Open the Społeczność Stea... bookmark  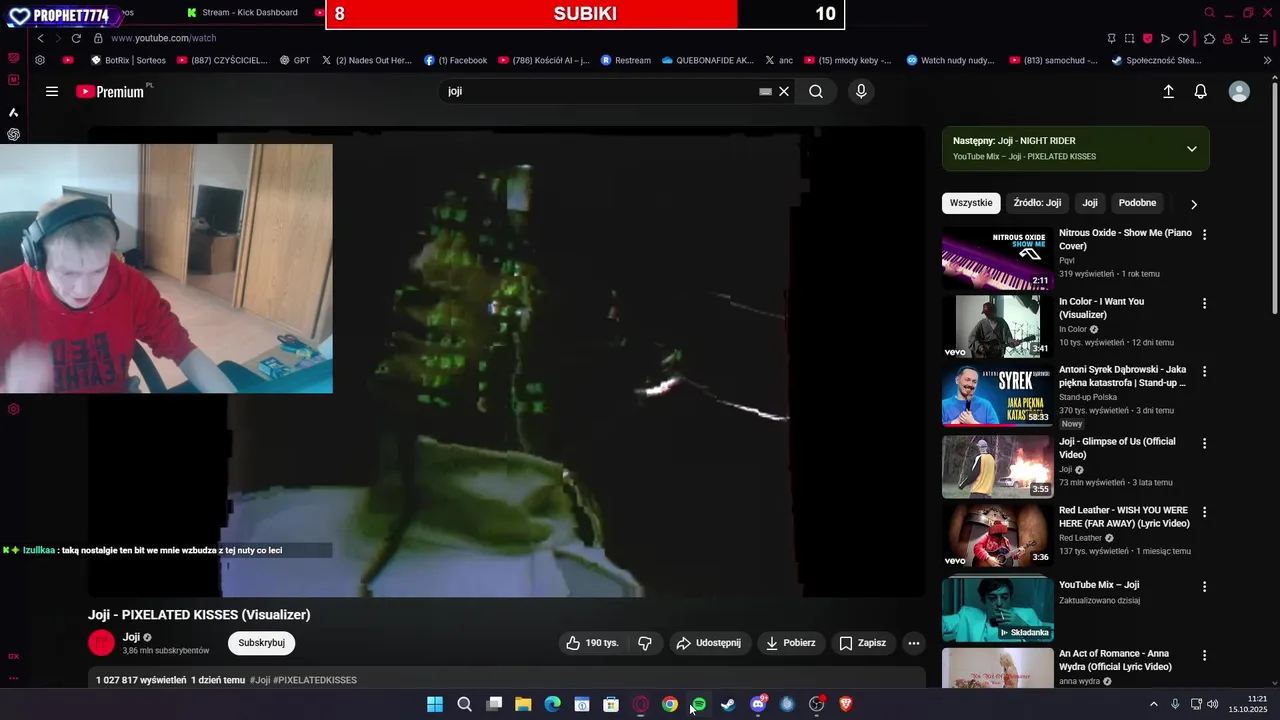click(1157, 60)
